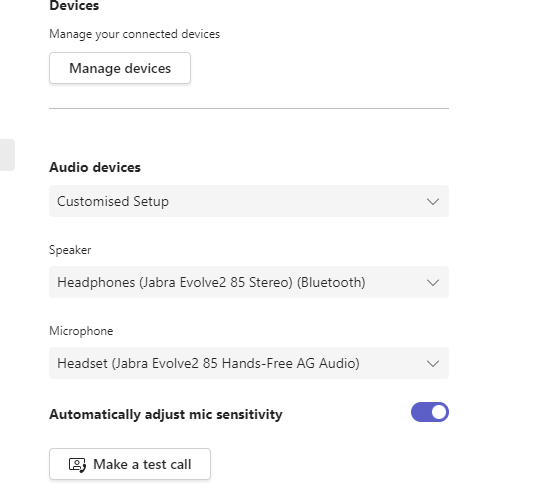The height and width of the screenshot is (500, 543).
Task: Click the Speaker dropdown chevron arrow
Action: pyautogui.click(x=433, y=283)
